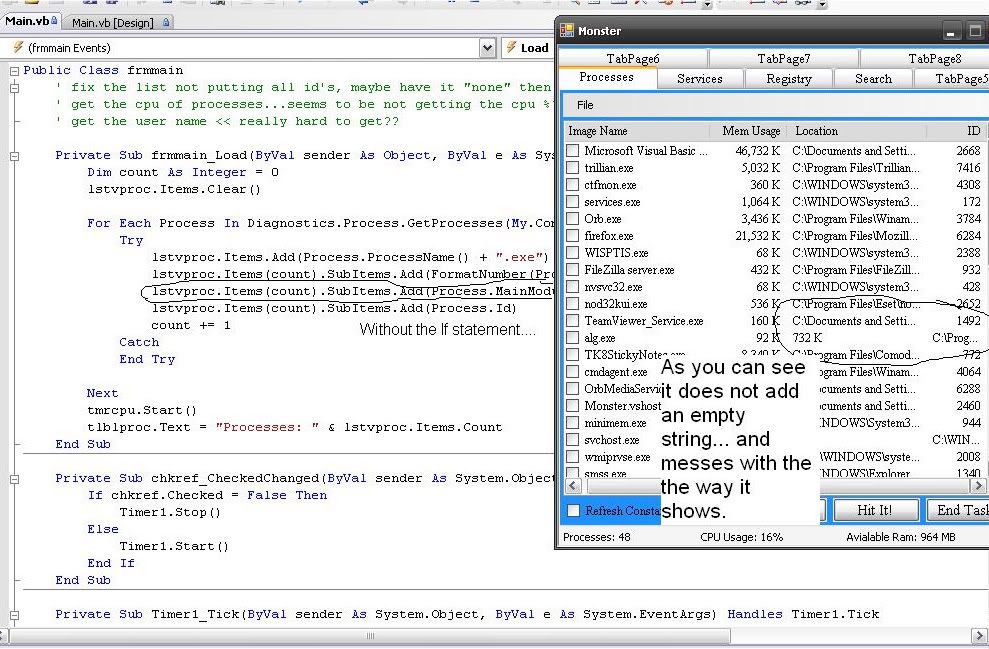Check the box next to nod32kui.exe
989x649 pixels.
573,304
